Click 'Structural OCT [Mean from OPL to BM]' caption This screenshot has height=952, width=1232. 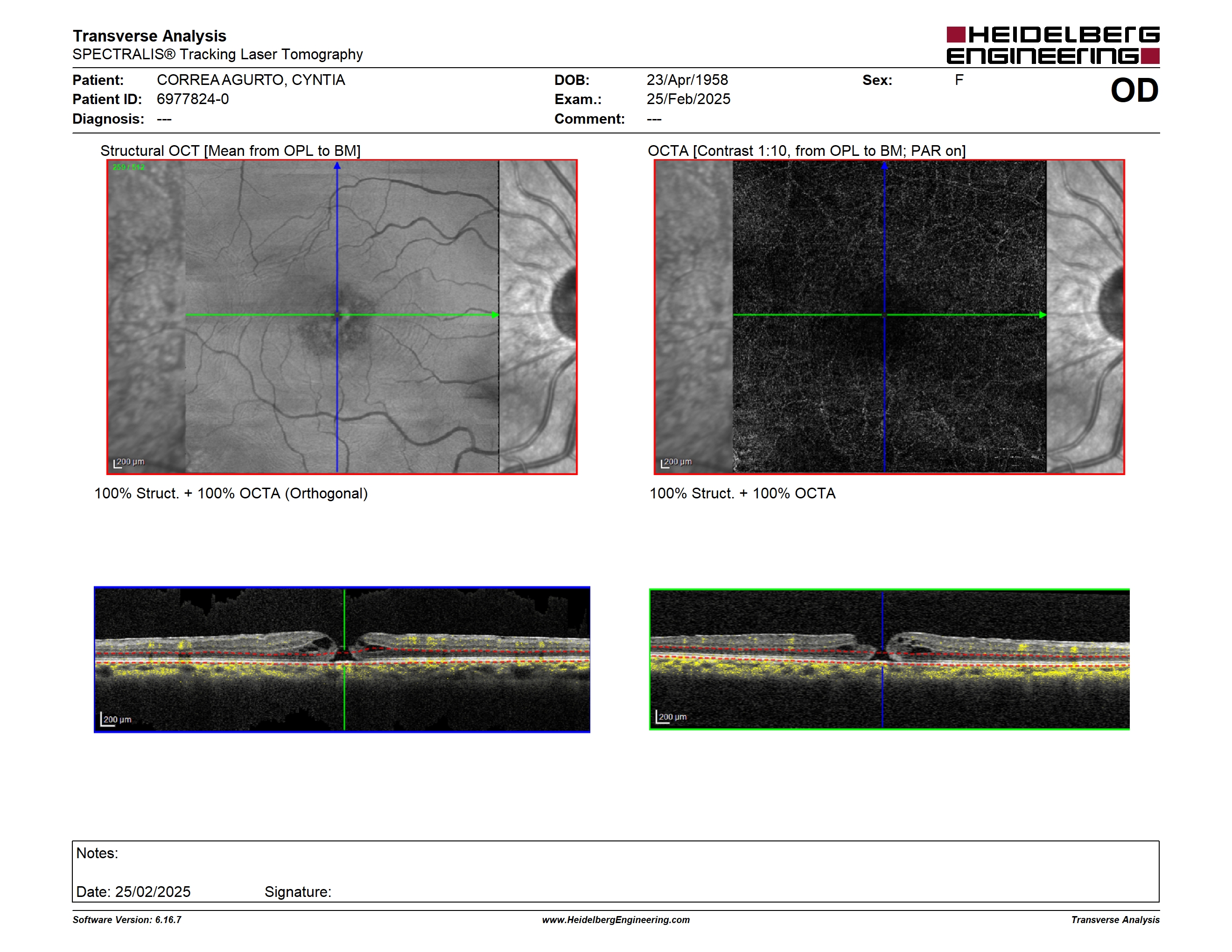click(230, 151)
